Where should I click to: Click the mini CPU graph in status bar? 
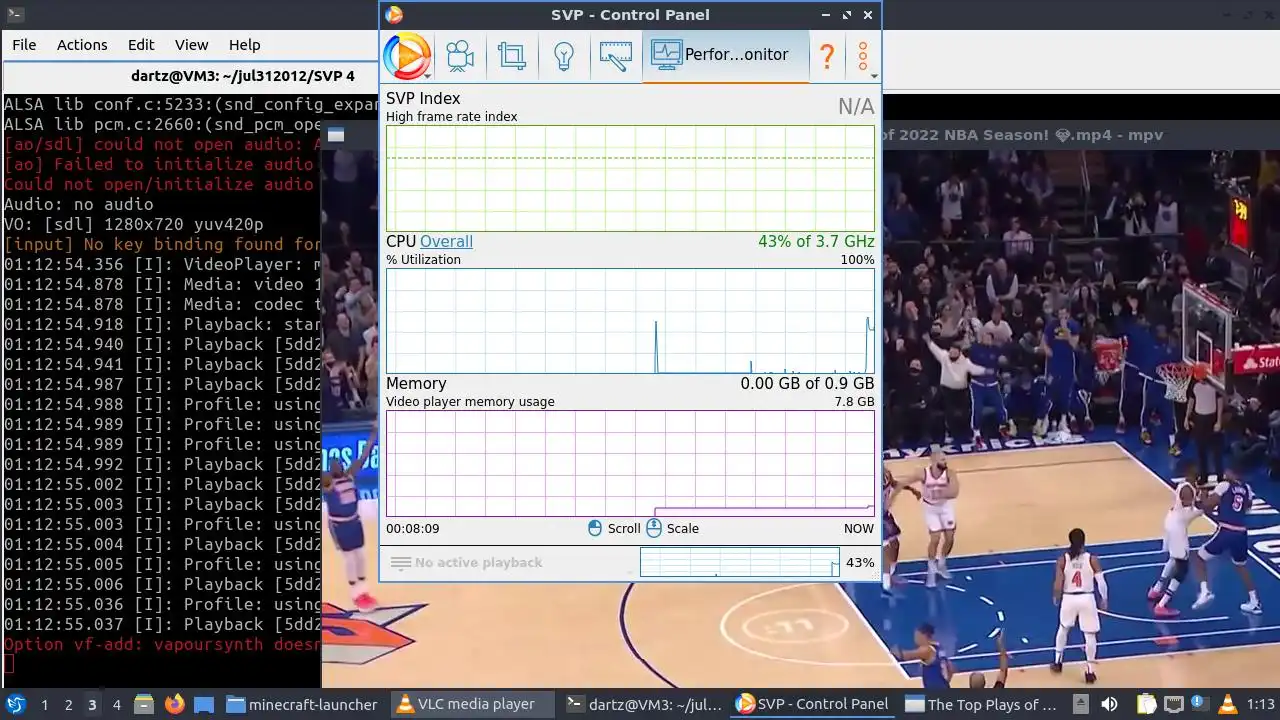(x=739, y=562)
